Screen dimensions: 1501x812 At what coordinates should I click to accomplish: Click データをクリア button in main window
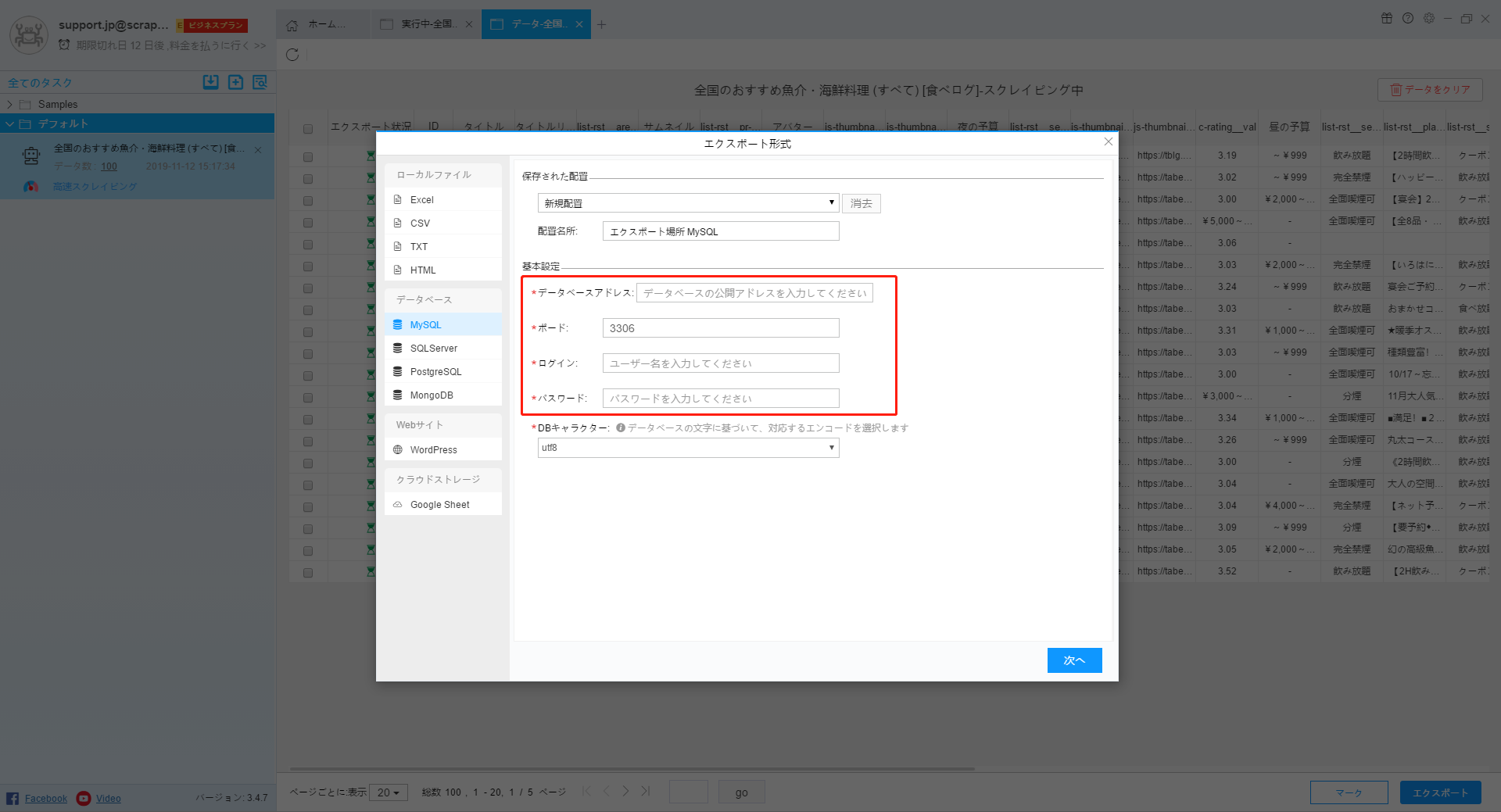click(1430, 90)
